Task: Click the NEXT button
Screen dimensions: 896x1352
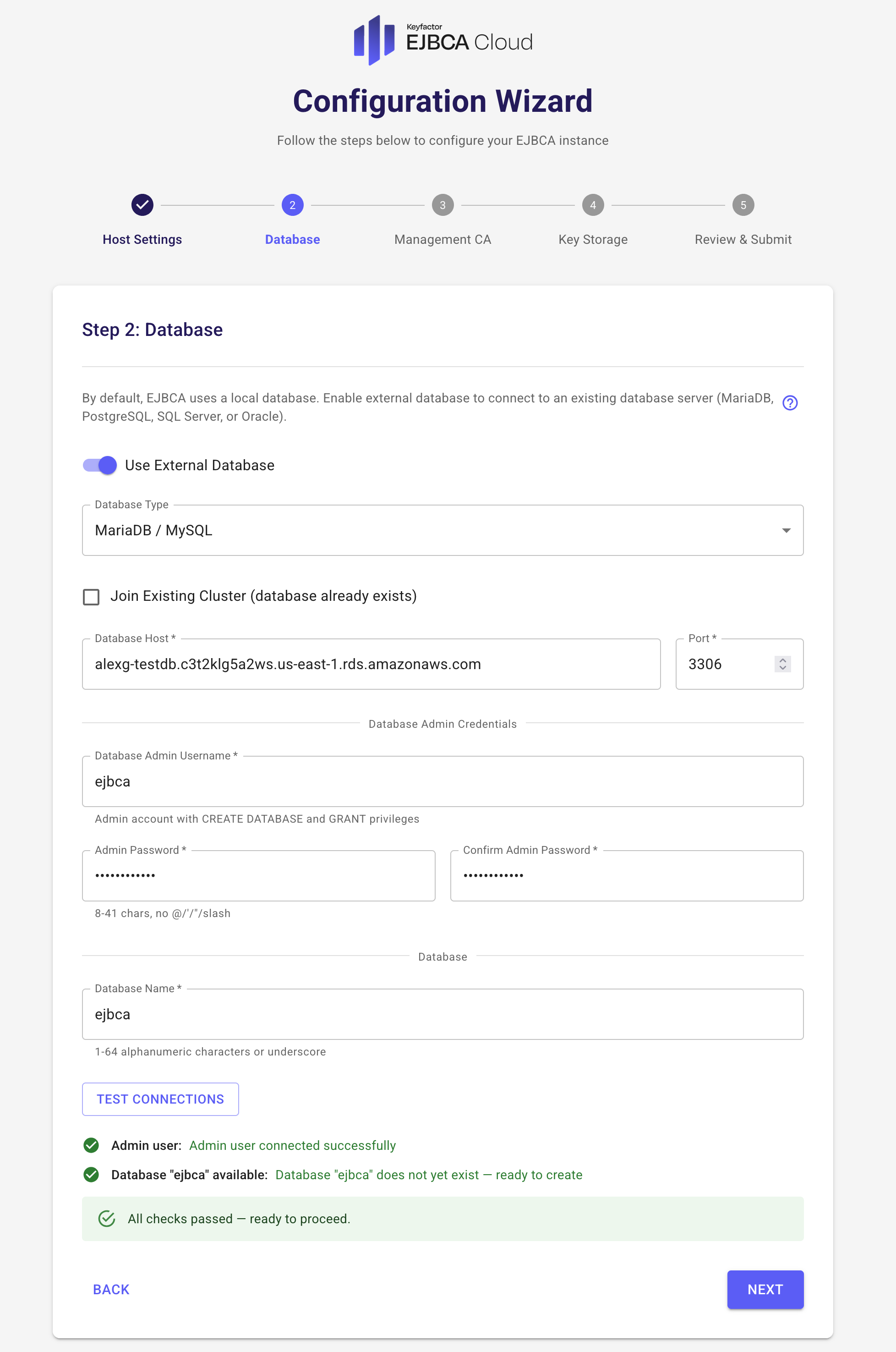Action: click(x=765, y=1289)
